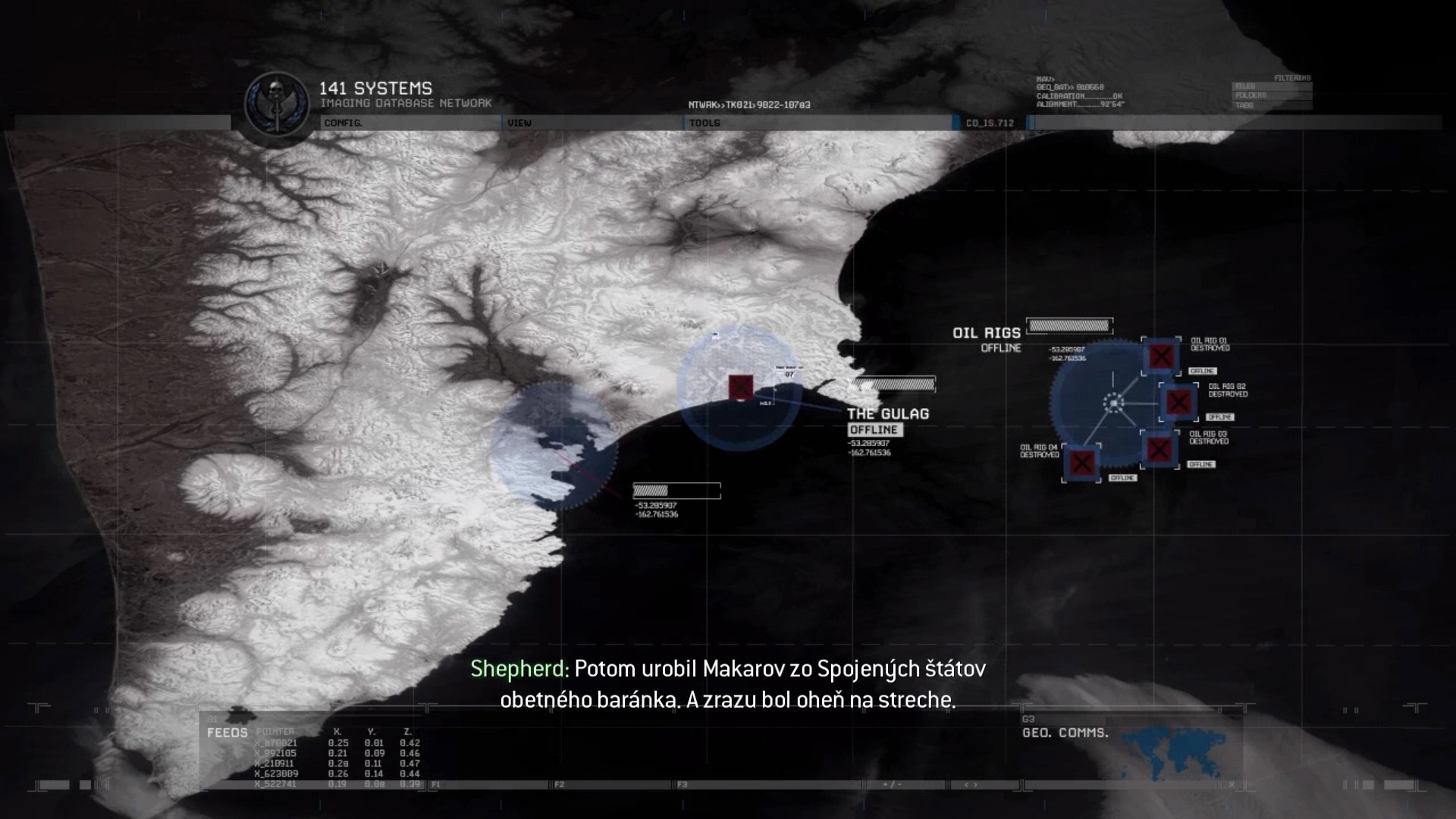Click the OFFLINE badge under The Gulag

[875, 430]
